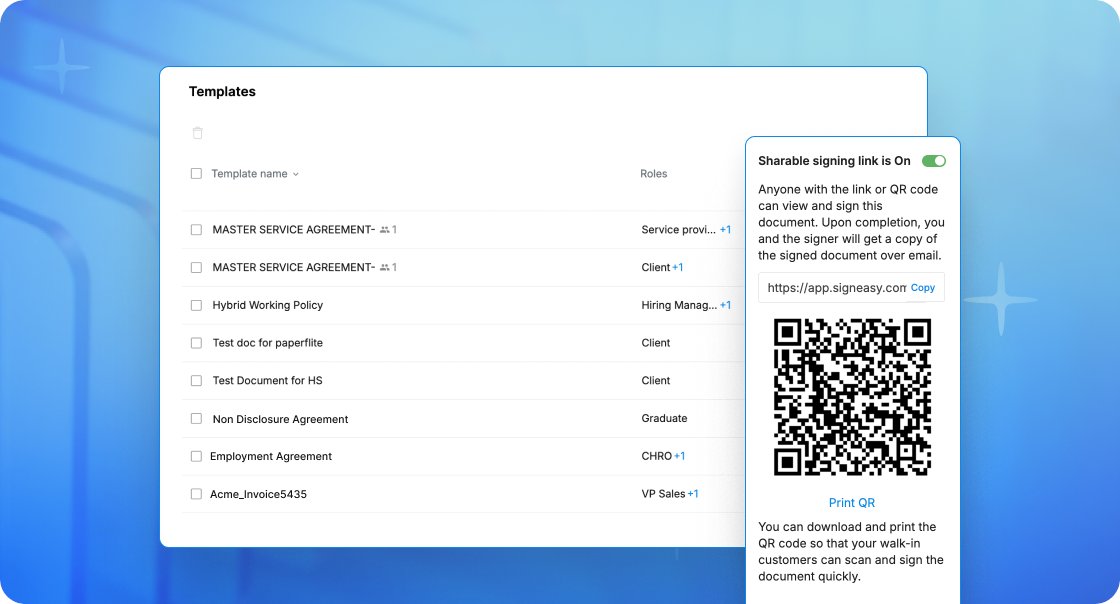This screenshot has height=604, width=1120.
Task: Click the shared users icon on first MASTER SERVICE AGREEMENT
Action: (384, 230)
